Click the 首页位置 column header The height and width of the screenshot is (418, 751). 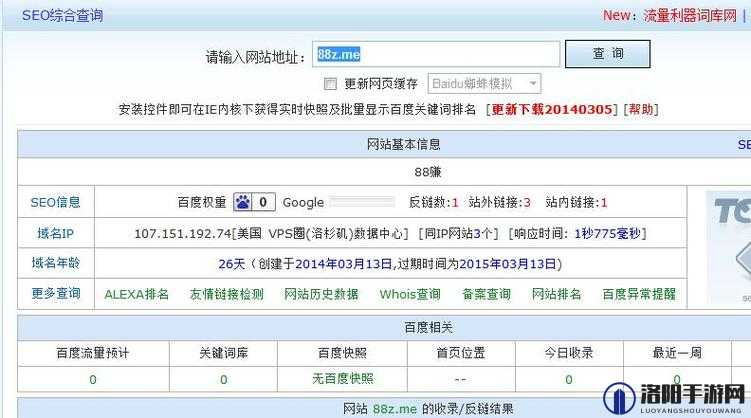[x=461, y=353]
